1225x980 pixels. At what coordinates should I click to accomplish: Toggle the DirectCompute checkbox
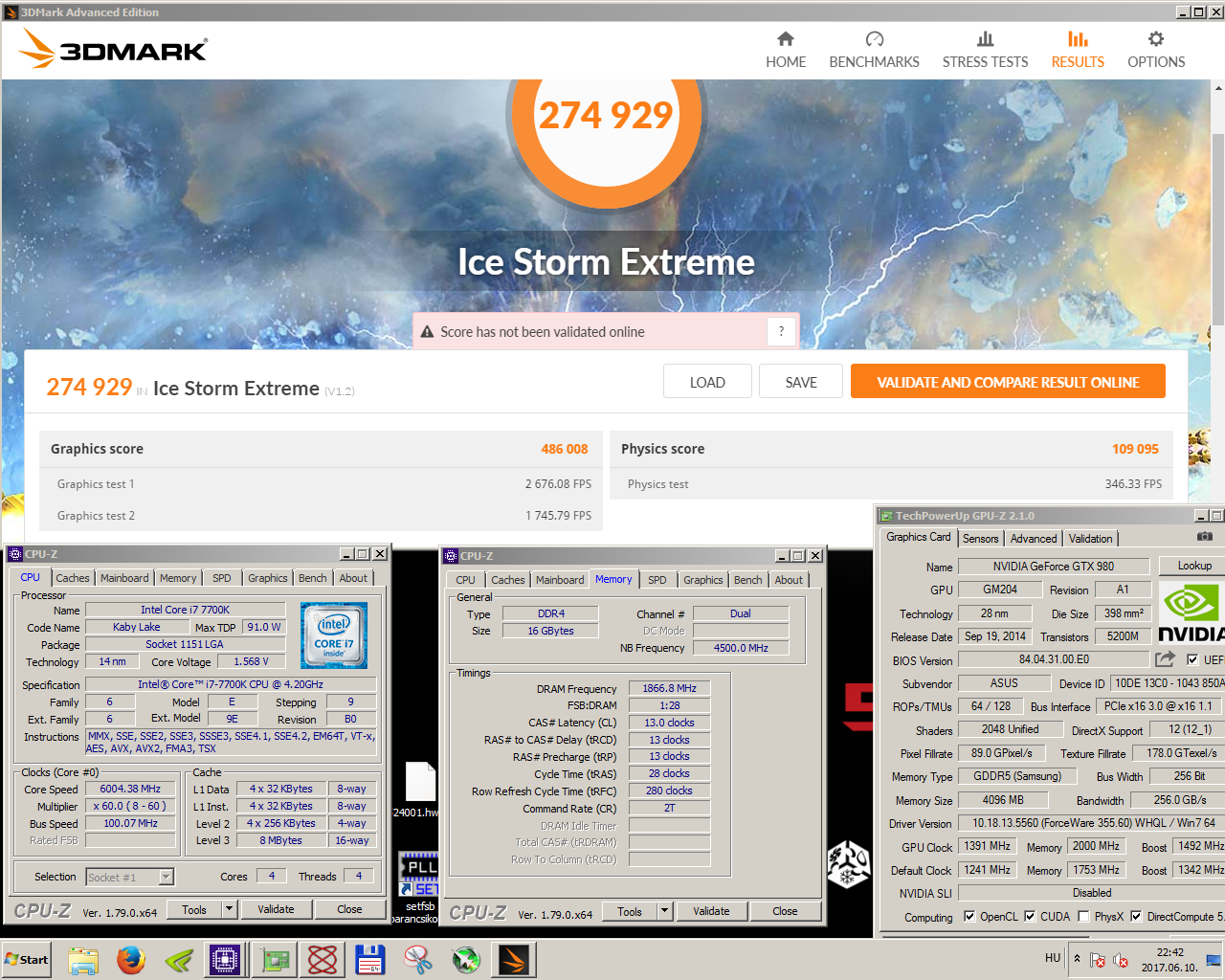(x=1136, y=916)
